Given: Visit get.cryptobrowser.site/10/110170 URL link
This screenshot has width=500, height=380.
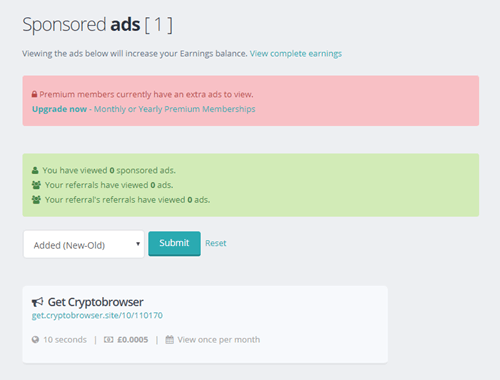Looking at the screenshot, I should pyautogui.click(x=97, y=315).
